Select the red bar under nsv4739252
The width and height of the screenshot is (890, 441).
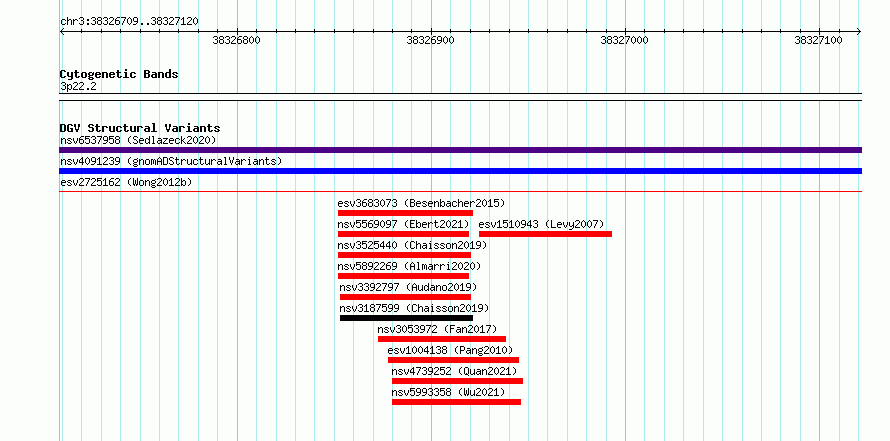(x=457, y=381)
